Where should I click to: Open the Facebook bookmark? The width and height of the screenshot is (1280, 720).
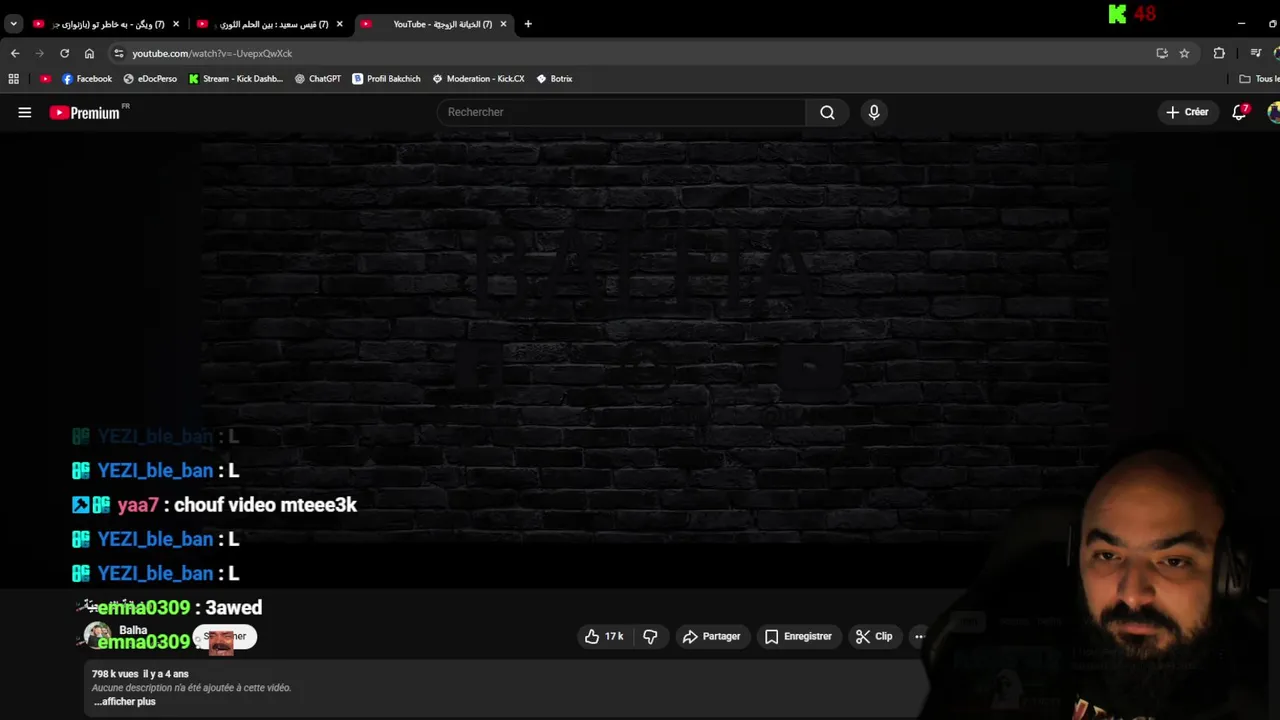coord(87,79)
